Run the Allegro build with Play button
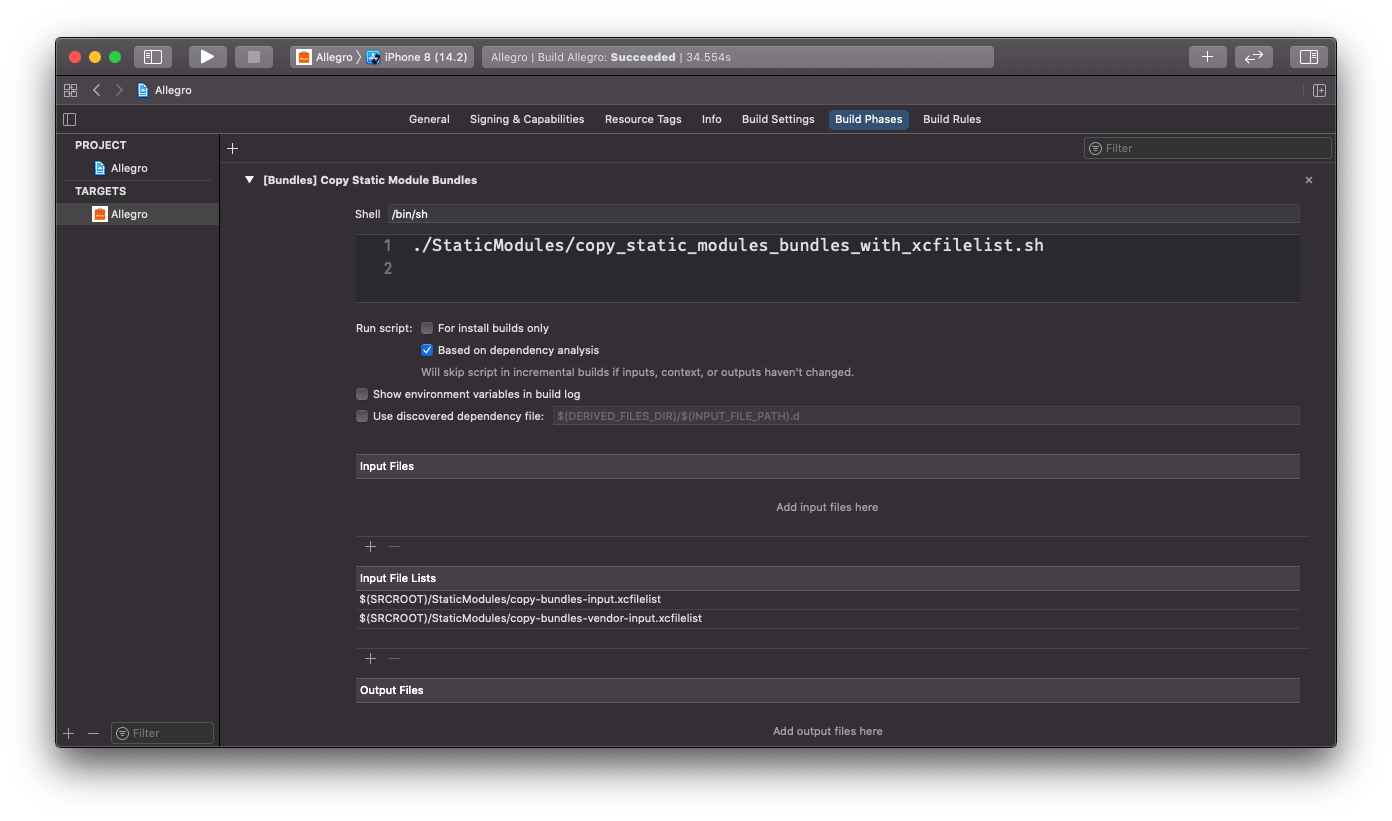This screenshot has width=1392, height=821. [x=207, y=57]
